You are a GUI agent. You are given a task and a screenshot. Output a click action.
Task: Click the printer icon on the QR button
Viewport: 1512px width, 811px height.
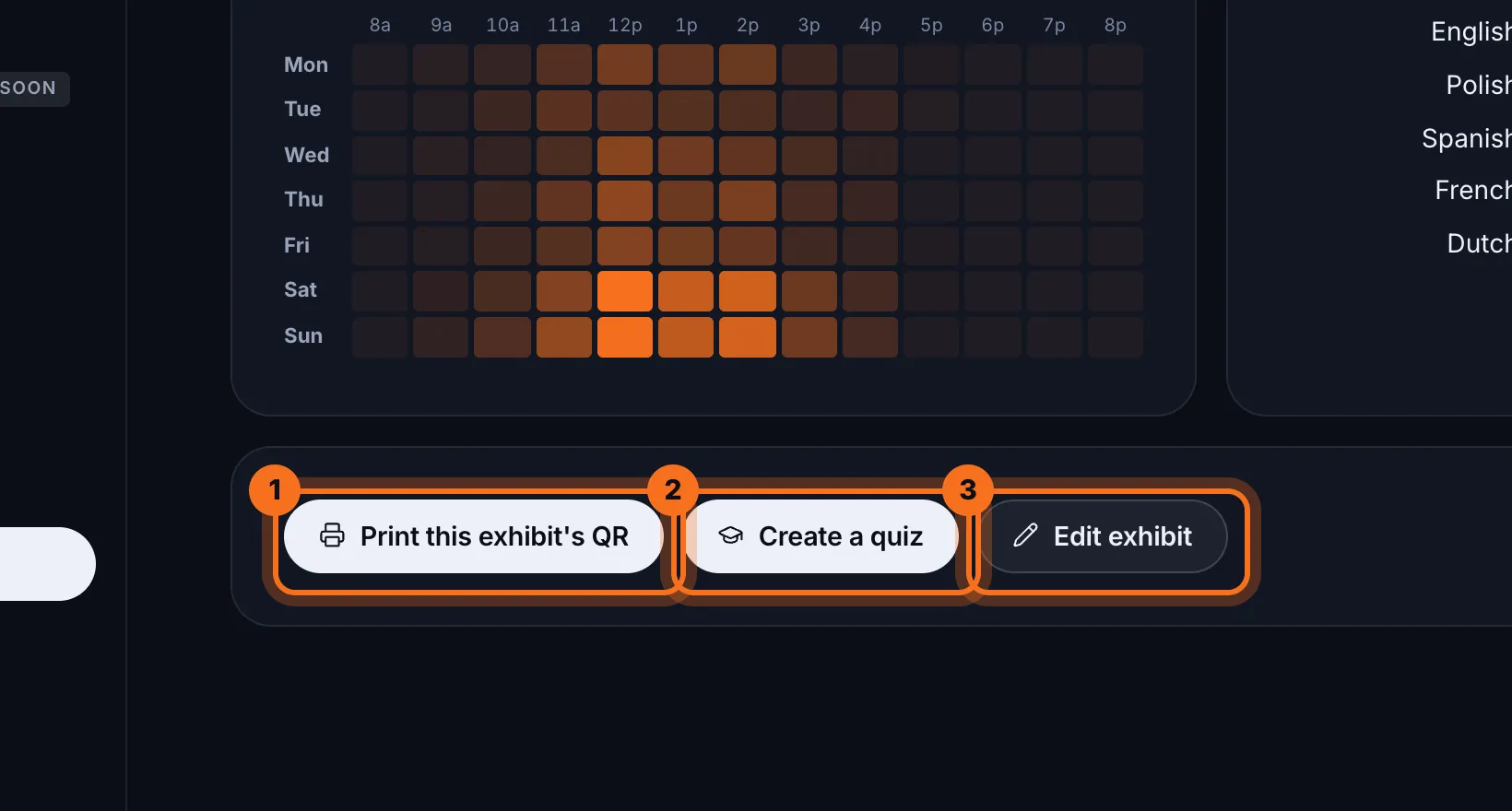coord(332,535)
